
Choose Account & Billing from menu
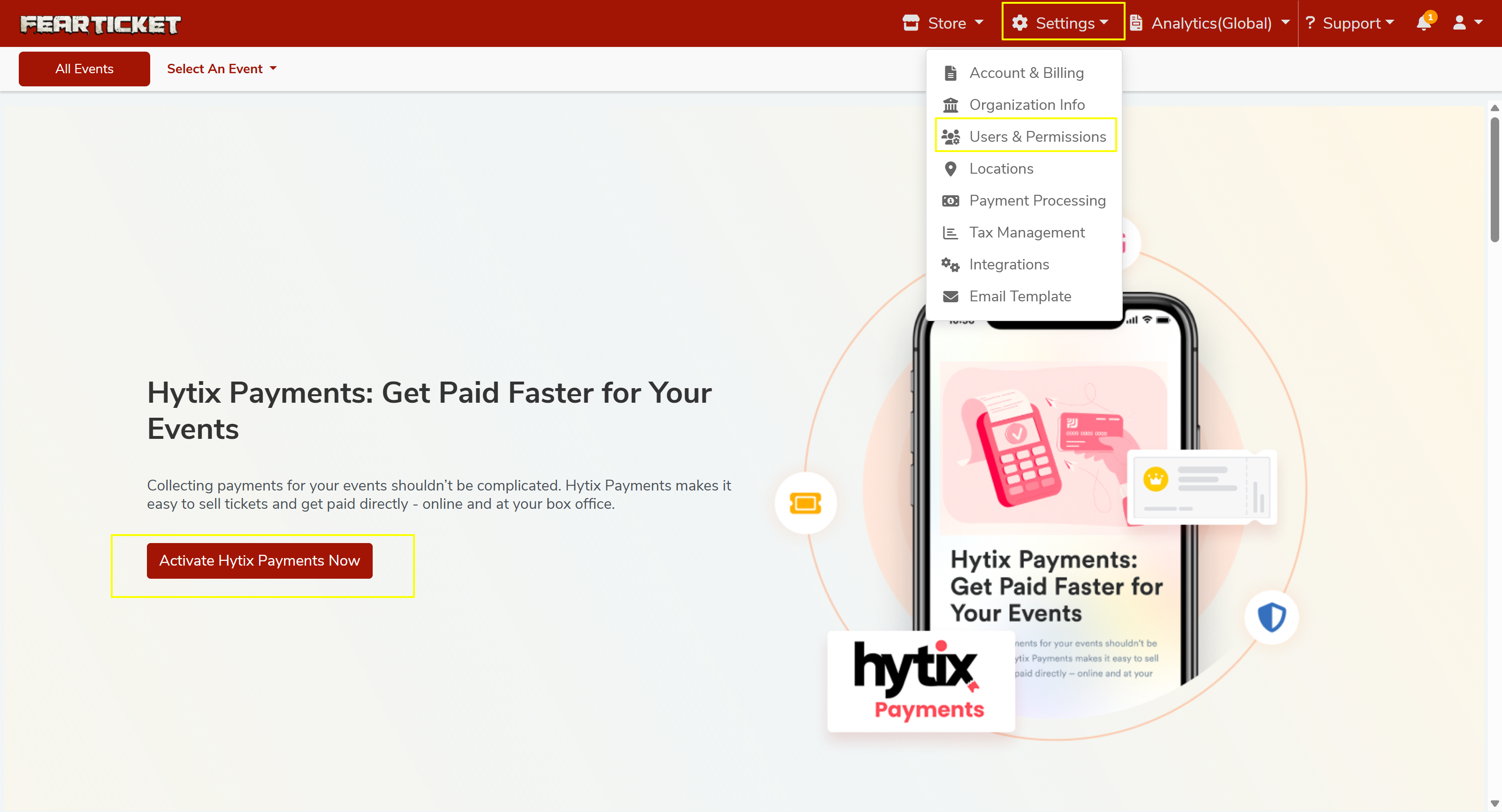pyautogui.click(x=1026, y=73)
